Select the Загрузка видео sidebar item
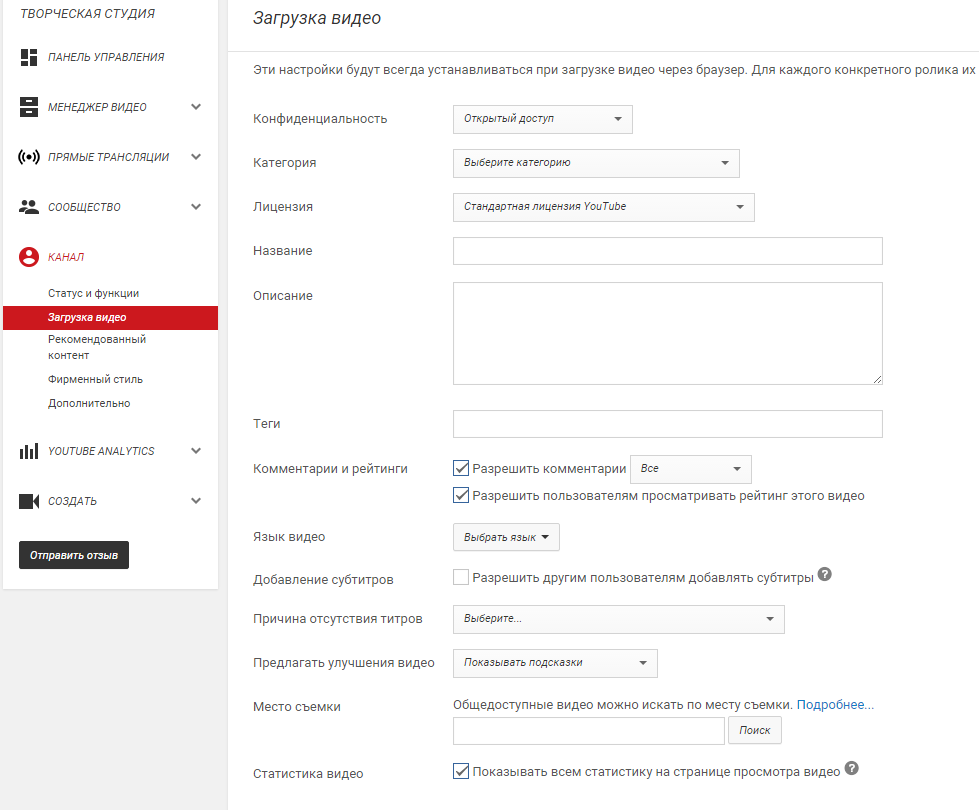 [111, 317]
